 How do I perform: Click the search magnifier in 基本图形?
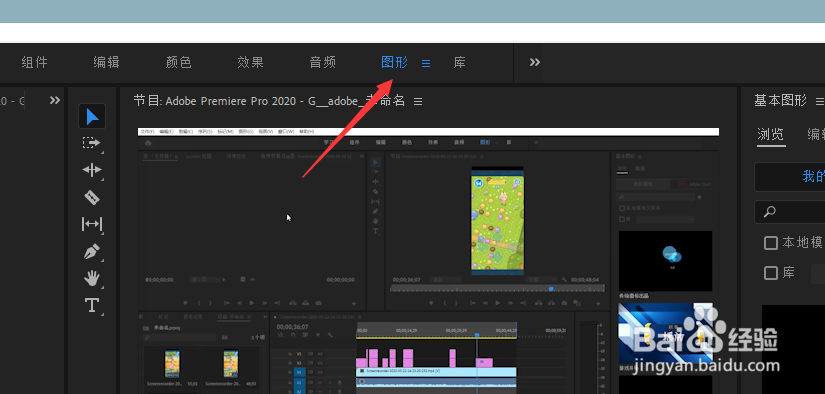point(770,212)
